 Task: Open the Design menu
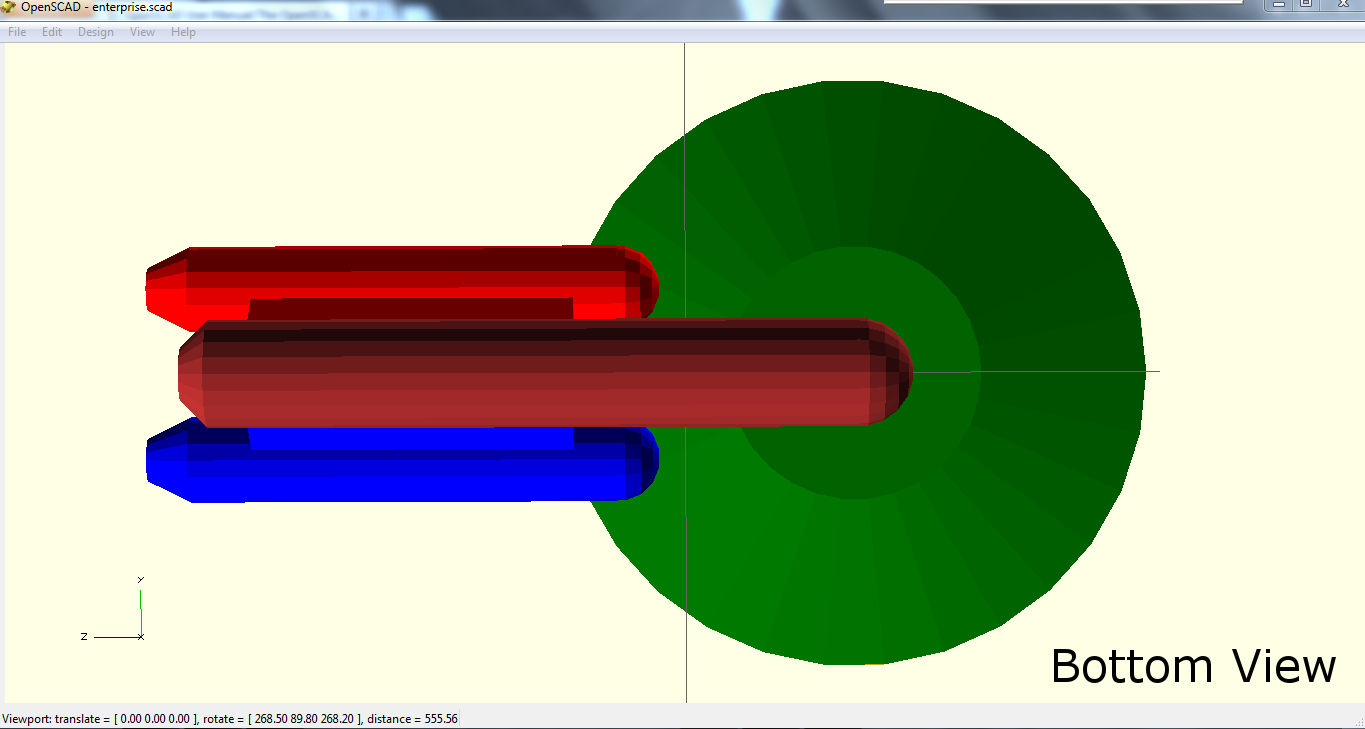(x=95, y=31)
